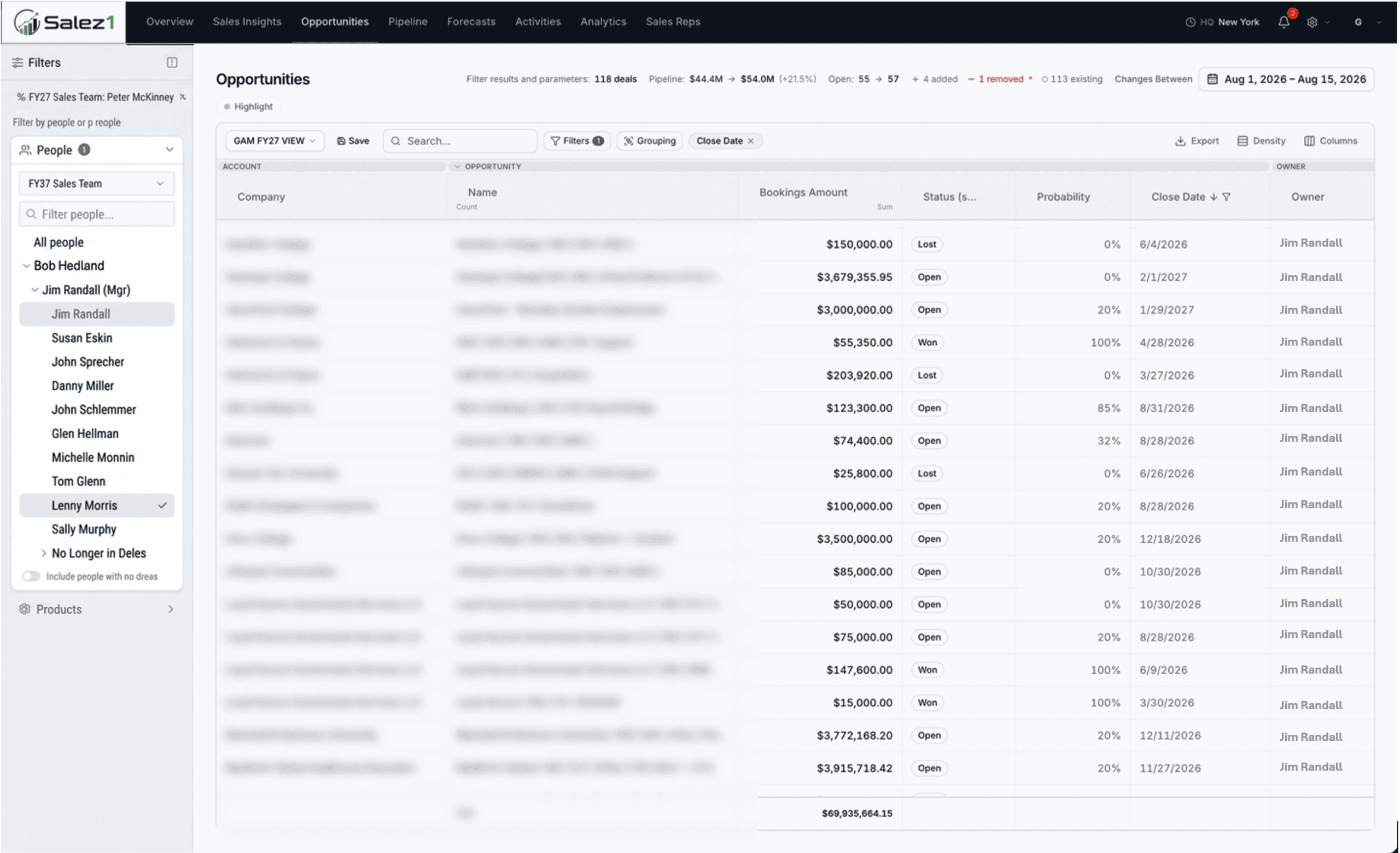Toggle Include people with no deals
1400x853 pixels.
(x=31, y=576)
